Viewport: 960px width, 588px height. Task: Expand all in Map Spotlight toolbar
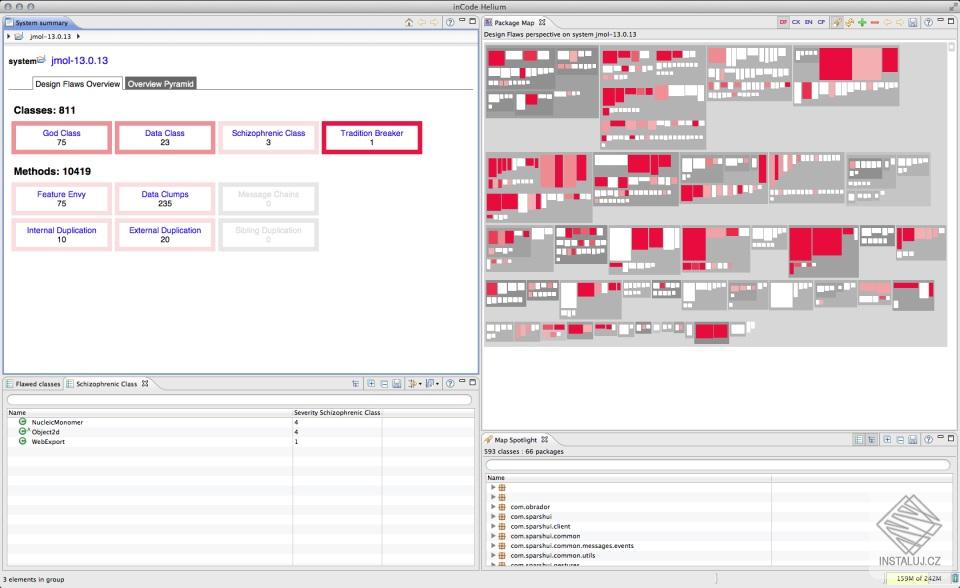(x=887, y=440)
